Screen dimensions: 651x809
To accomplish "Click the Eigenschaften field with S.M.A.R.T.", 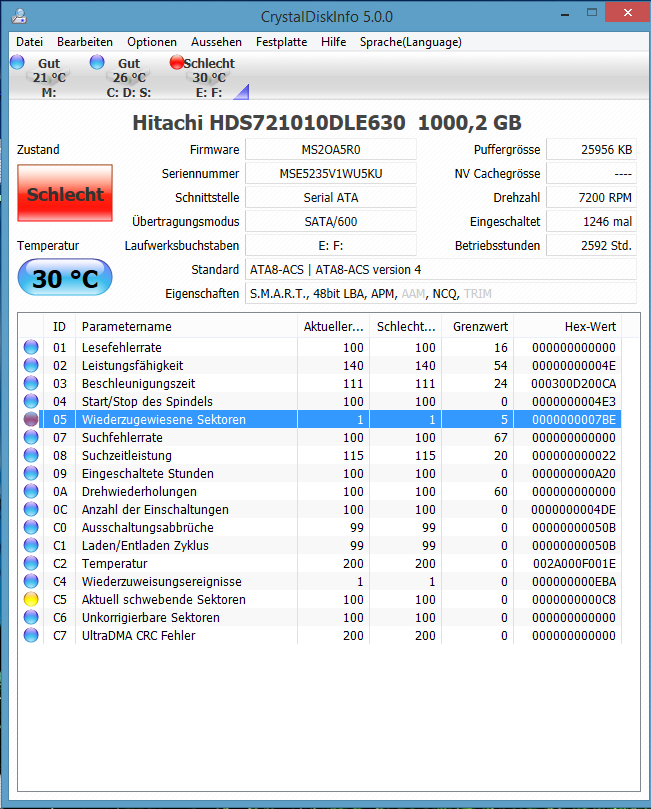I will [441, 294].
